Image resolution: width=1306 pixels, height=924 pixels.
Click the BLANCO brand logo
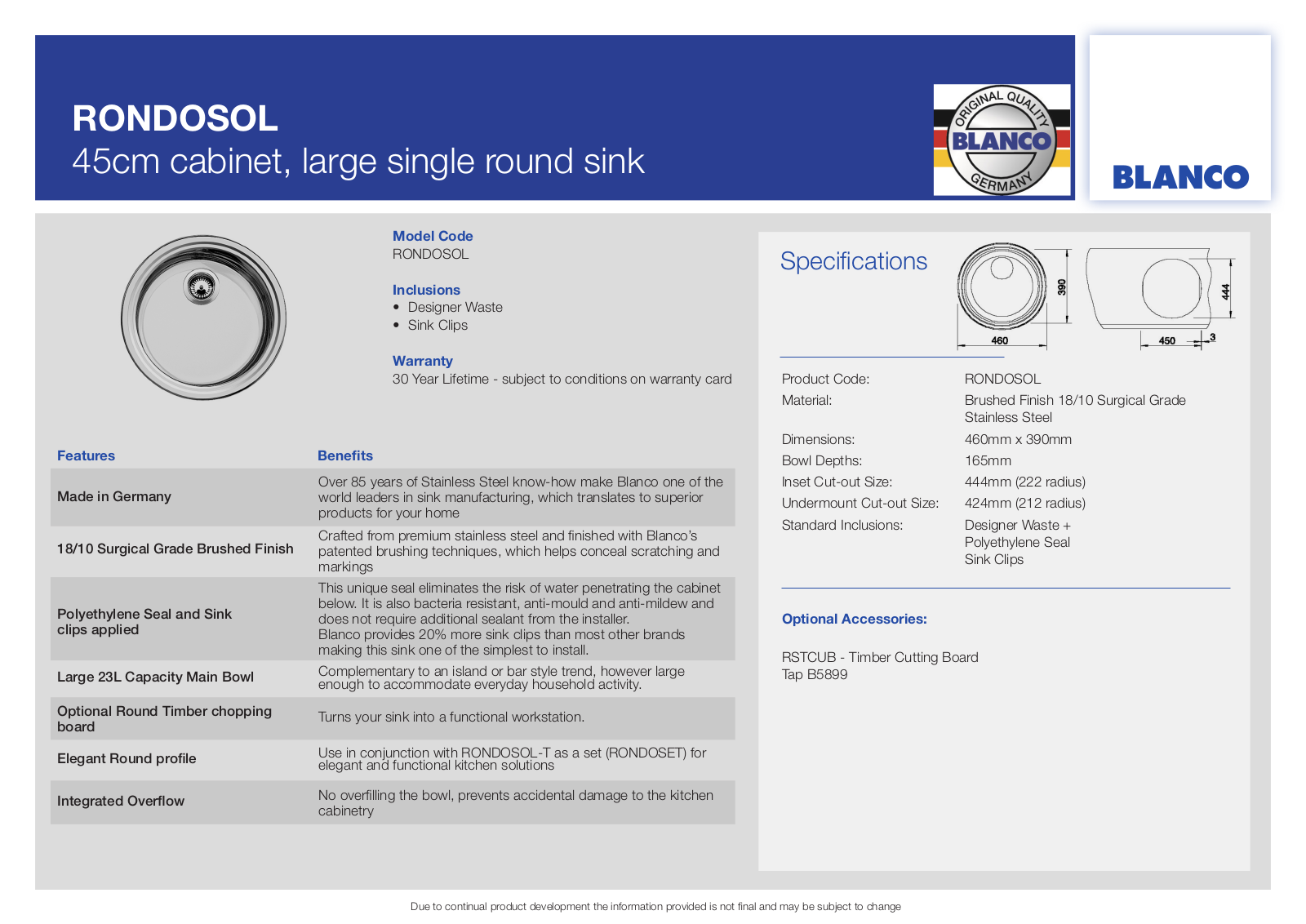click(x=1180, y=177)
